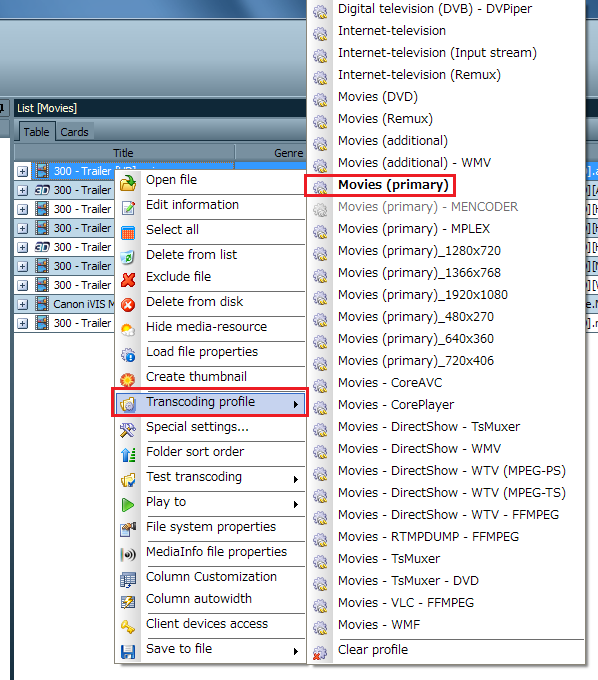Sort by the Genre column header
Viewport: 598px width, 680px height.
click(x=288, y=153)
